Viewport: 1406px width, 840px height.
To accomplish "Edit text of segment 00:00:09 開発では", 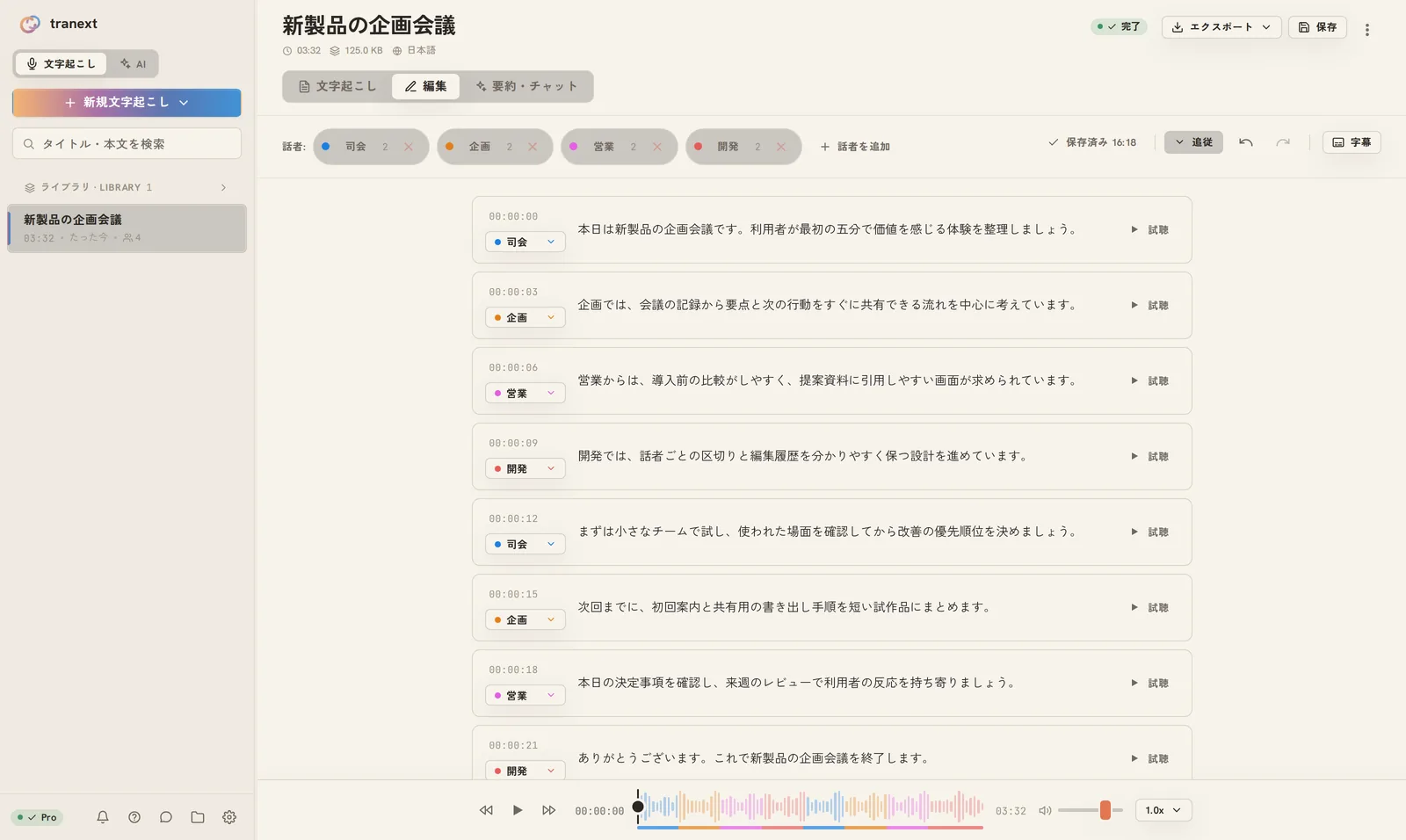I will click(802, 456).
